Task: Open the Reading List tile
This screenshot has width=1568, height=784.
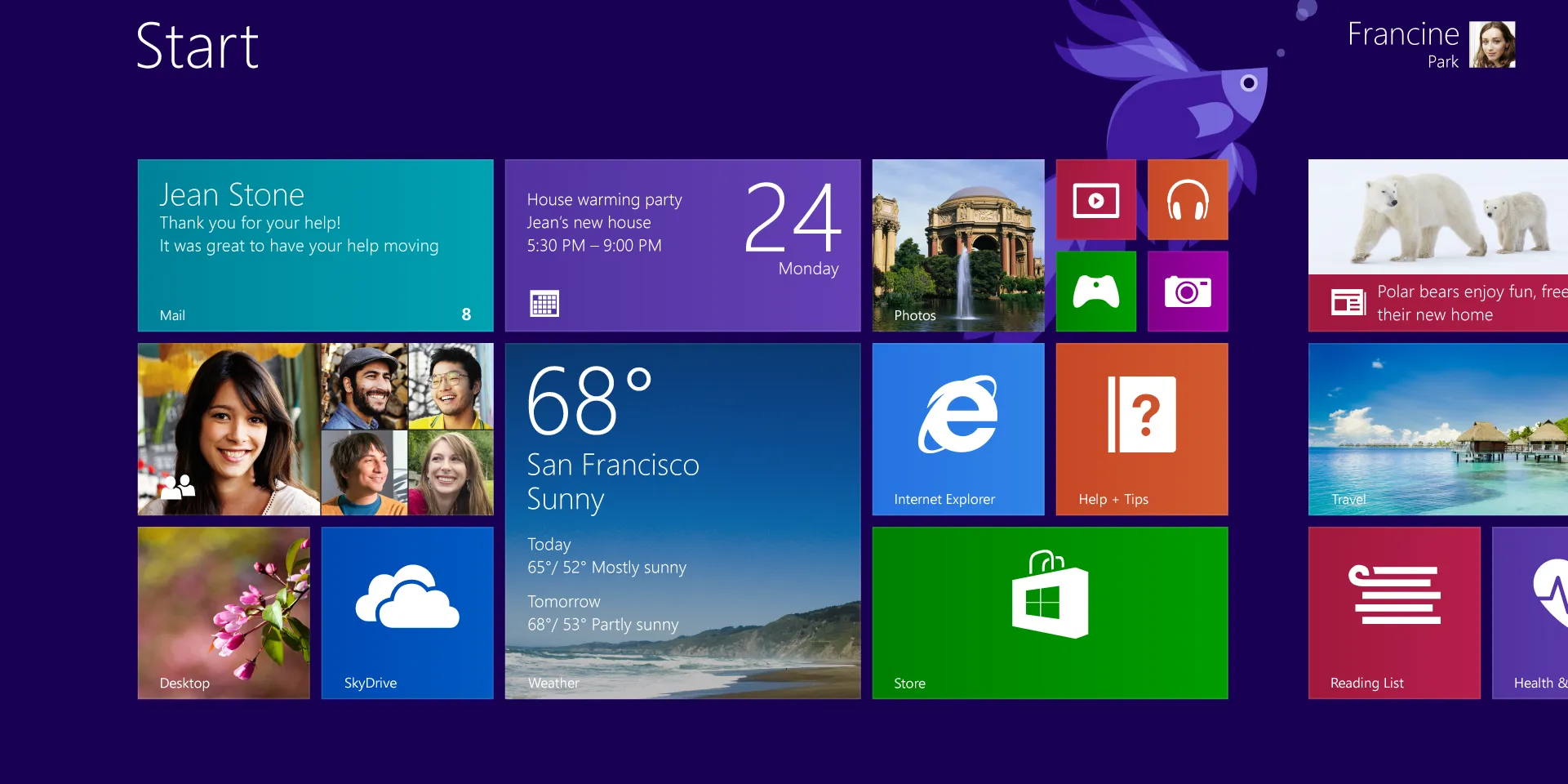Action: (1394, 612)
